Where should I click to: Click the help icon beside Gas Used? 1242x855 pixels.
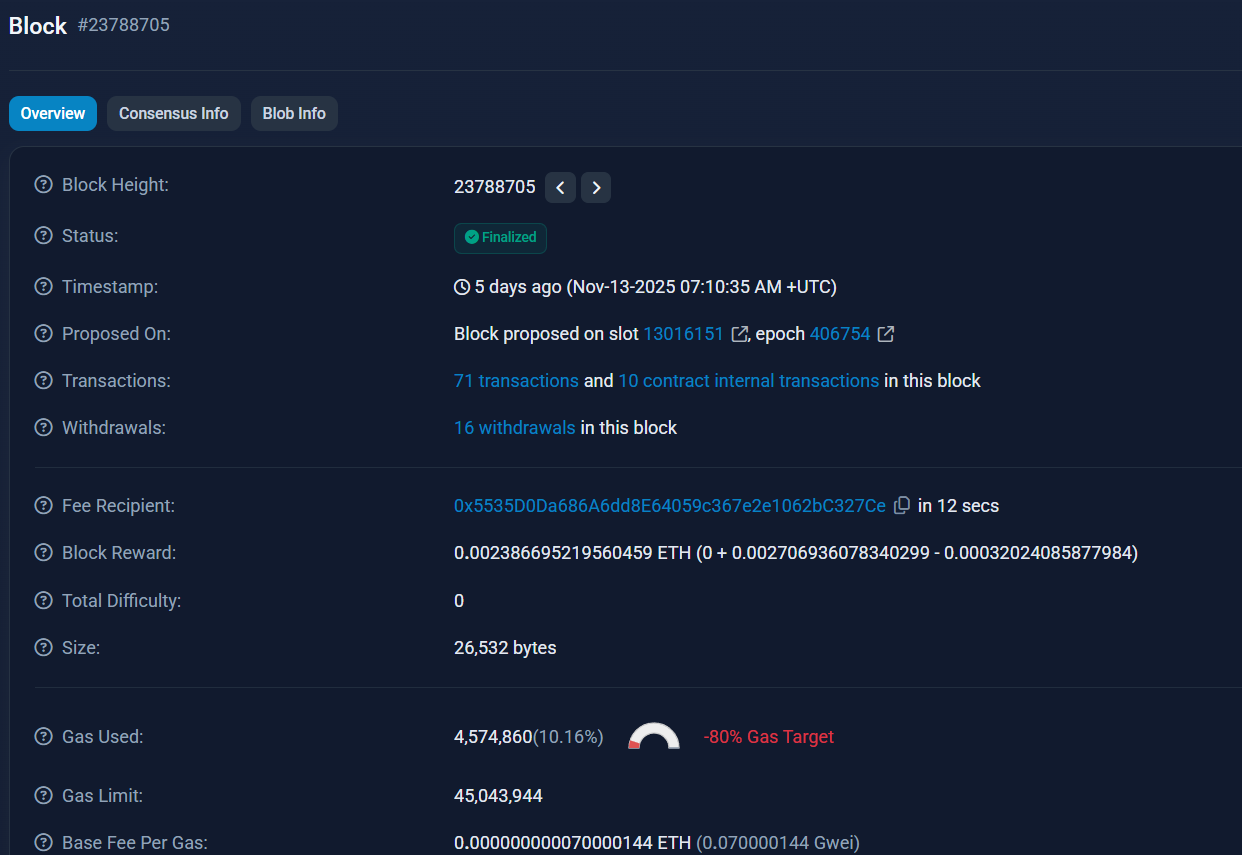(x=42, y=736)
